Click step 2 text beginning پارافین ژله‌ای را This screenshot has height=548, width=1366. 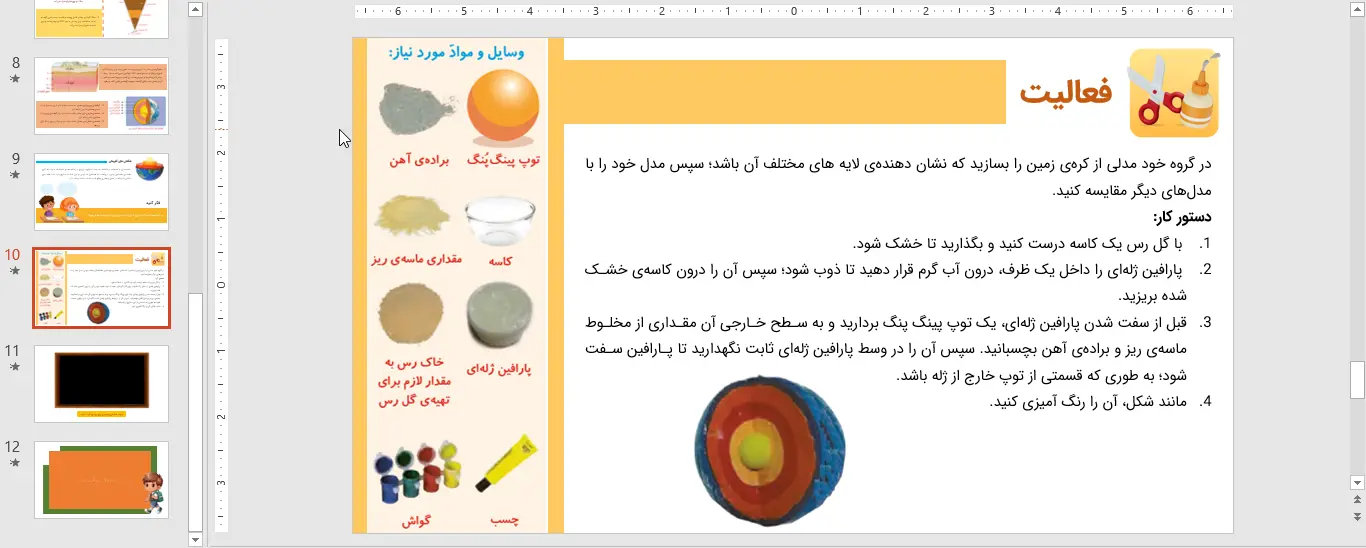pos(885,282)
